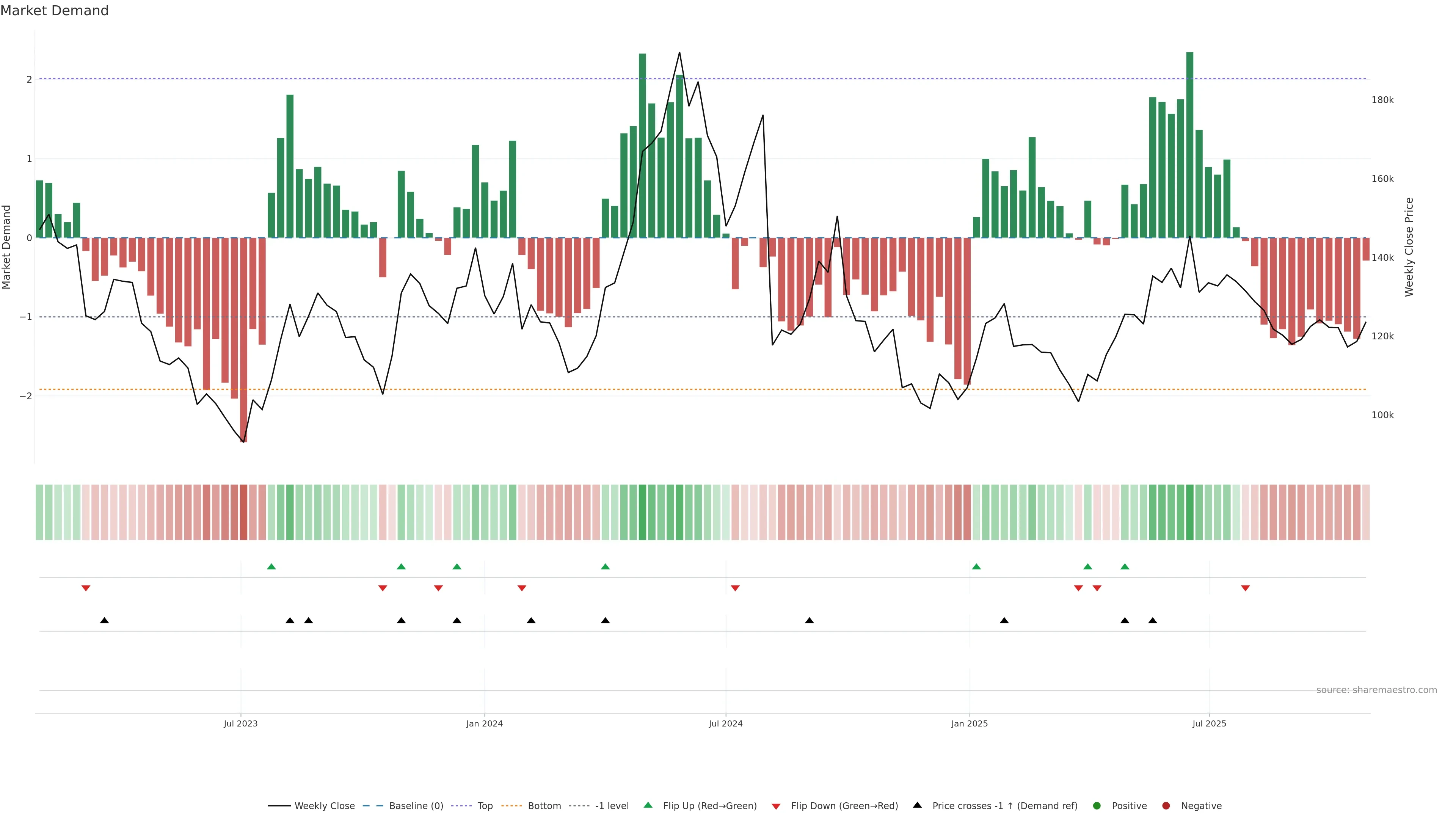1456x819 pixels.
Task: Click the Jul 2025 x-axis label
Action: tap(1209, 723)
